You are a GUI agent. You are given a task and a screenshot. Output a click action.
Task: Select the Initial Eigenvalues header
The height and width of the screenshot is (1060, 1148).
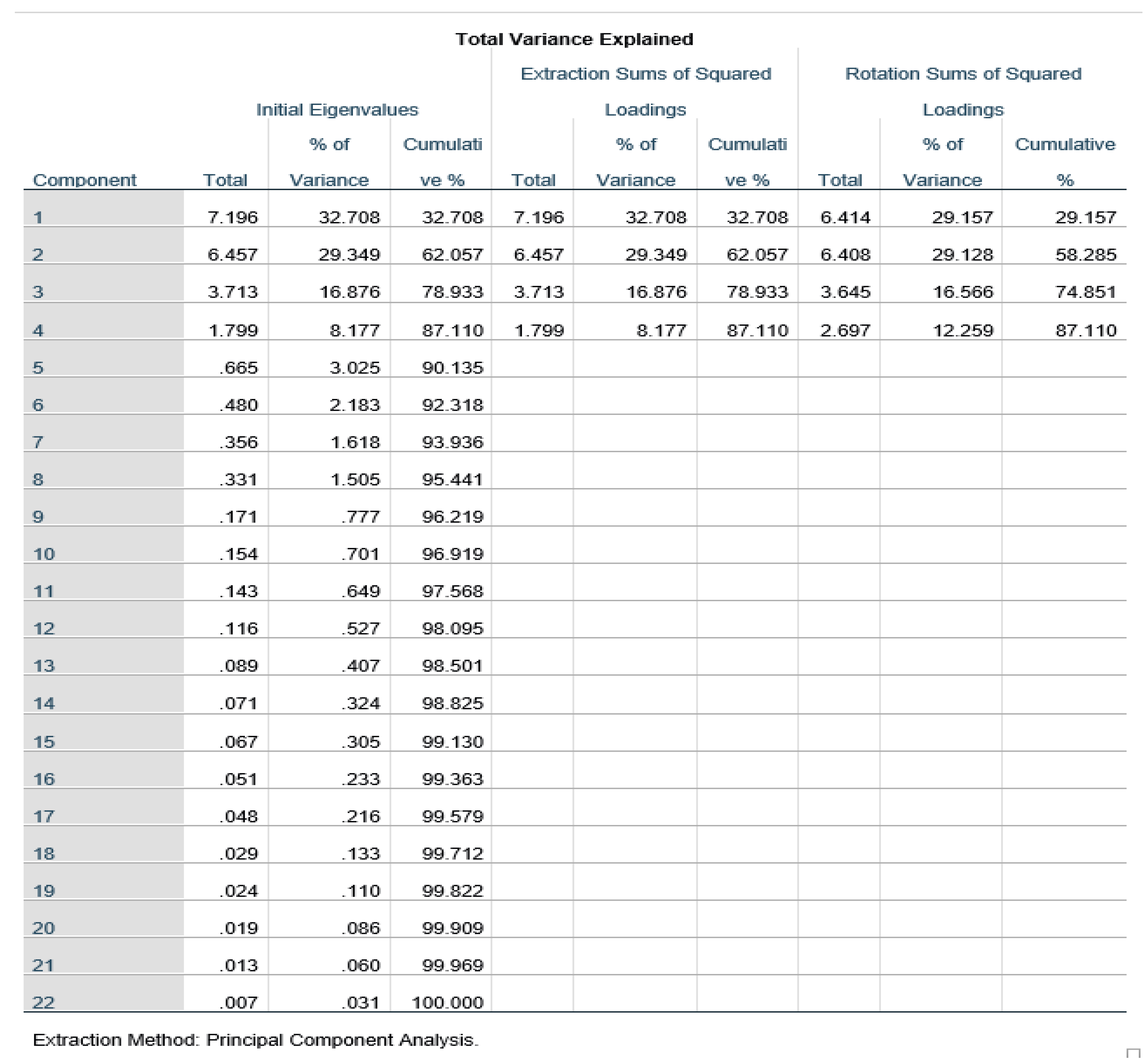tap(337, 109)
